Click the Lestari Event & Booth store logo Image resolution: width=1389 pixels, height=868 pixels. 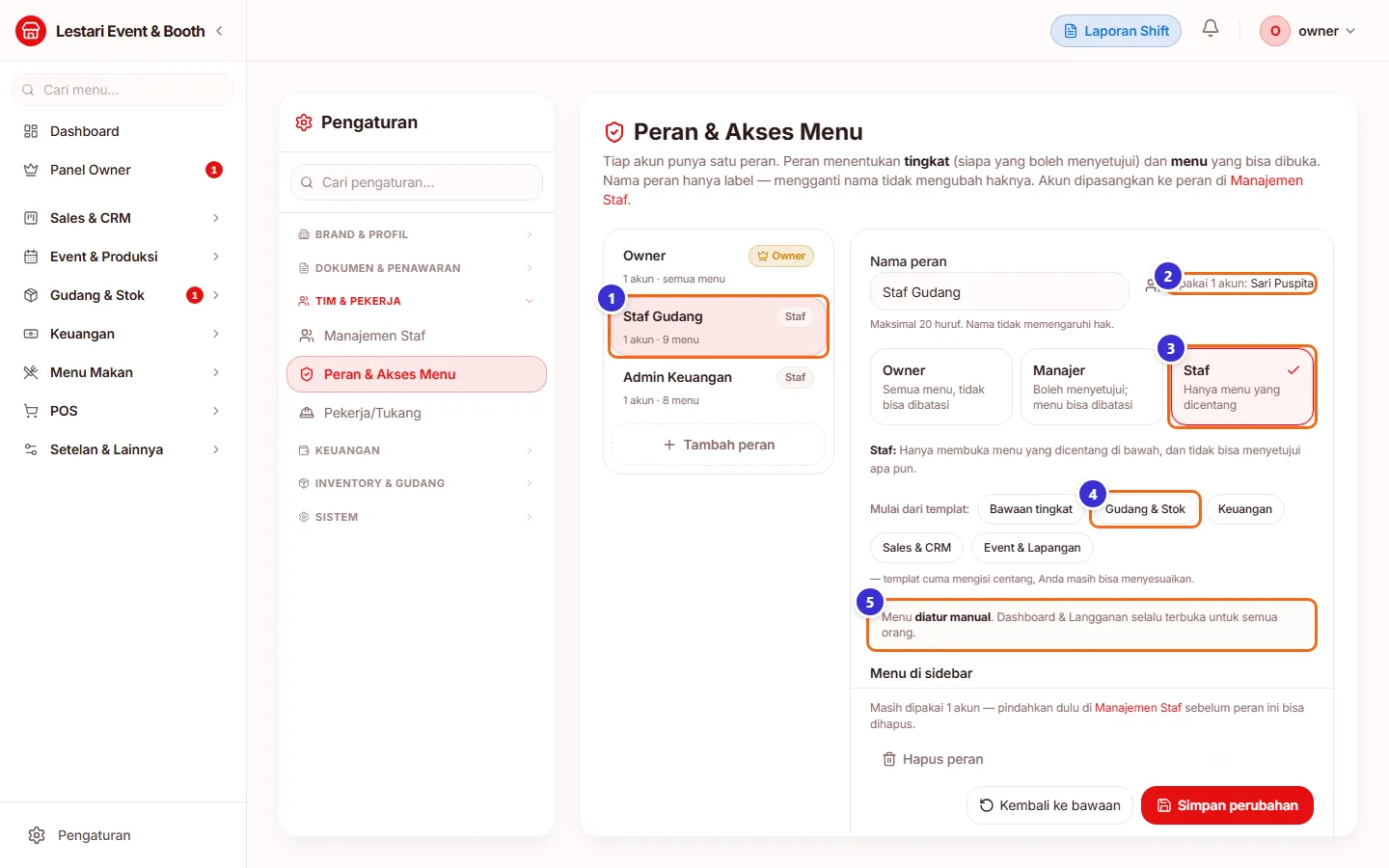(31, 31)
